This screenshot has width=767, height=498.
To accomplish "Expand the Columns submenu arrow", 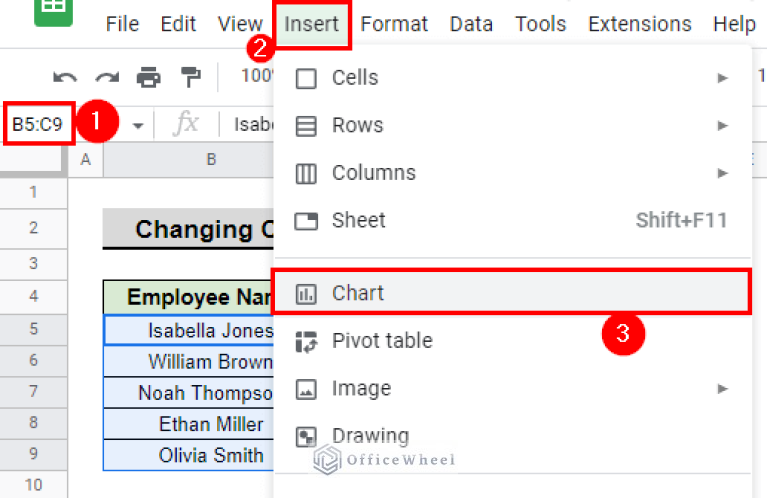I will [x=722, y=173].
